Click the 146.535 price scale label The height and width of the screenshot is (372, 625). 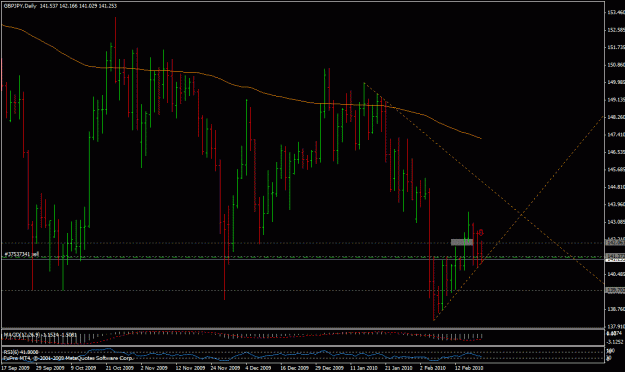(616, 152)
